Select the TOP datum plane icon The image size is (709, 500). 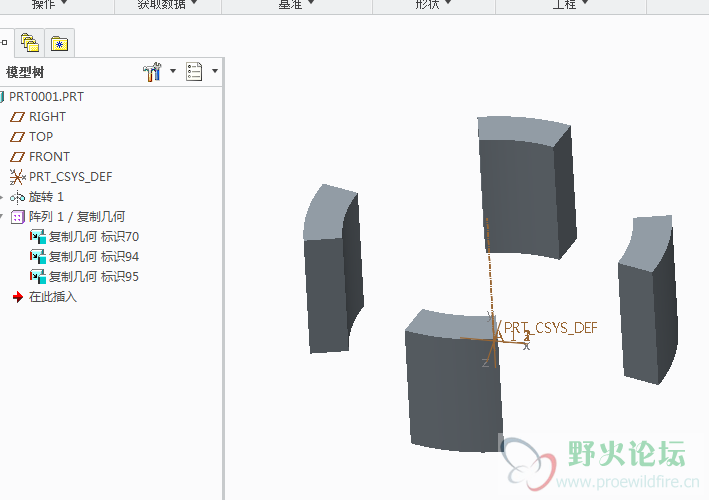pyautogui.click(x=17, y=137)
